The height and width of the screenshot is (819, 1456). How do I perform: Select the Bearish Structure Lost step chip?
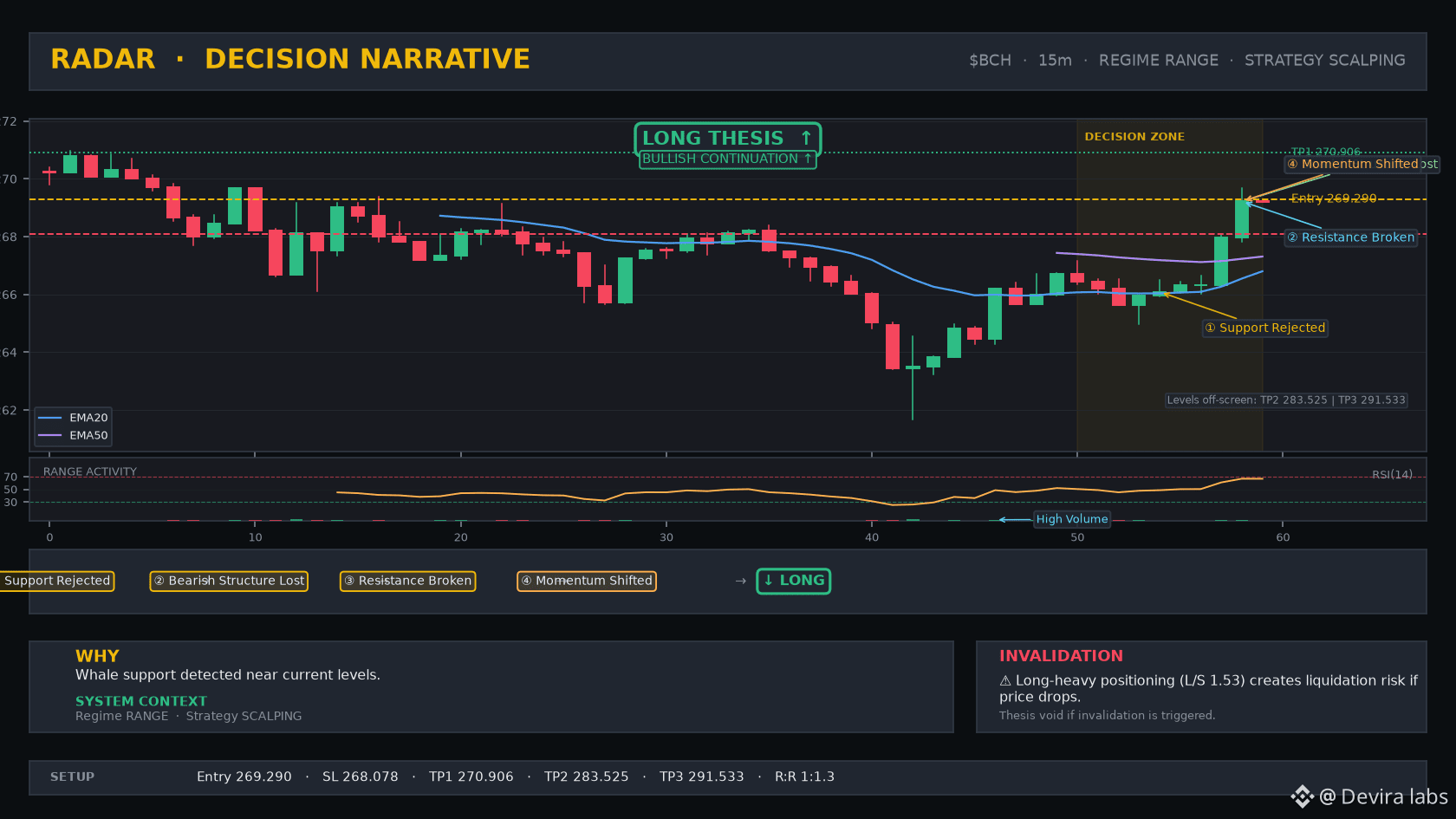[x=229, y=581]
